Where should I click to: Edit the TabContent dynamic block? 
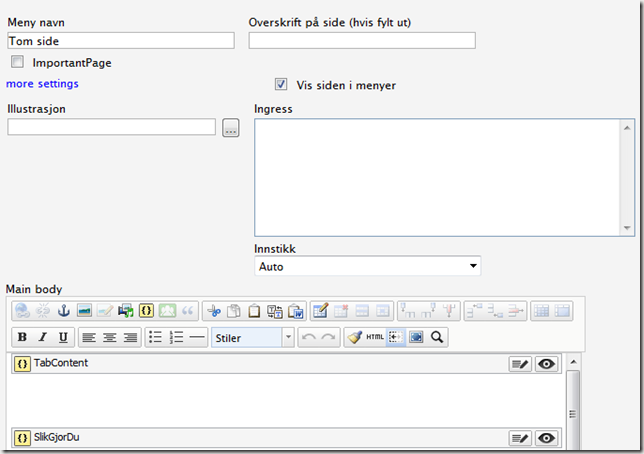pos(520,364)
